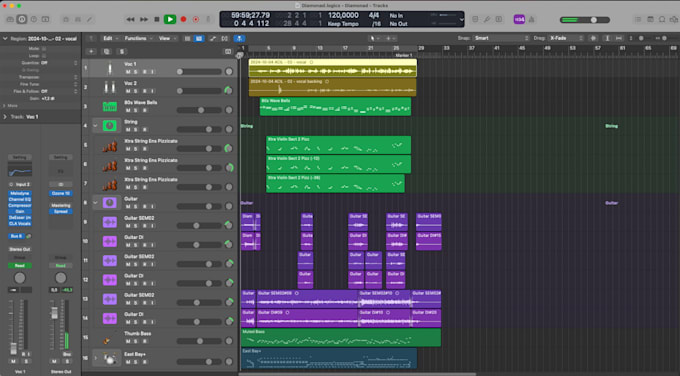
Task: Change Voc 1 automation mode Read button
Action: pos(20,265)
